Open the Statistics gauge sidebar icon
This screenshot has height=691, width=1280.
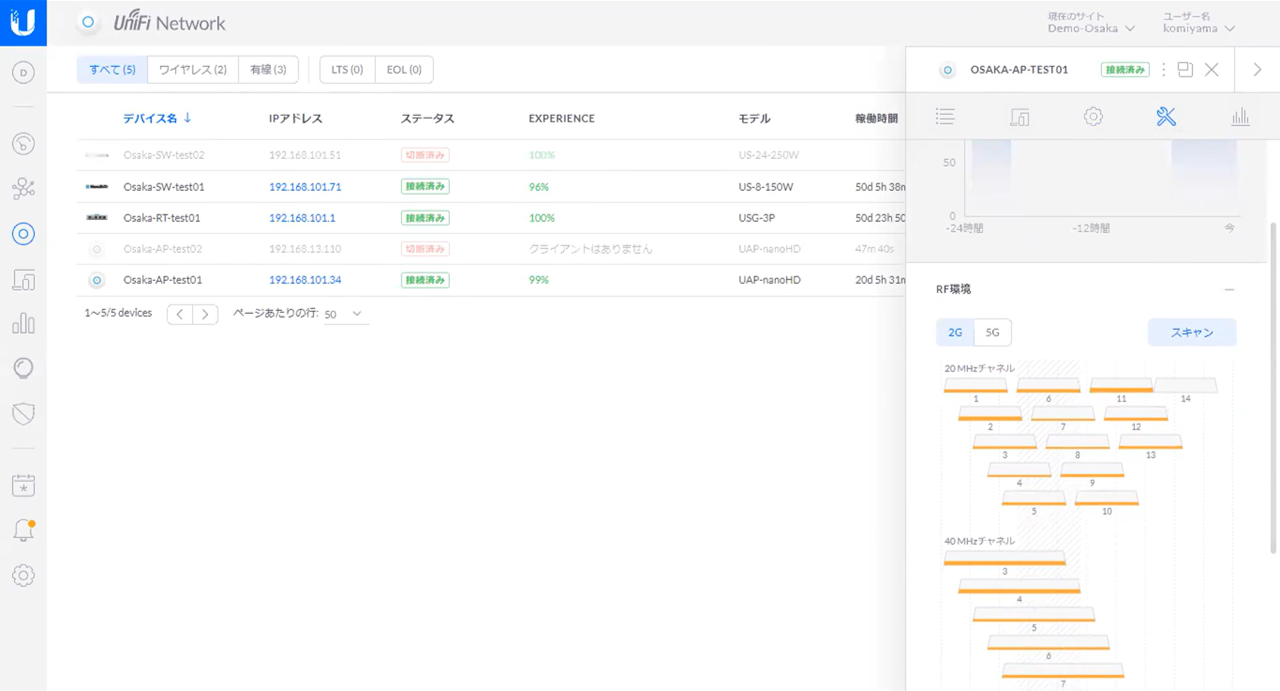pos(23,143)
